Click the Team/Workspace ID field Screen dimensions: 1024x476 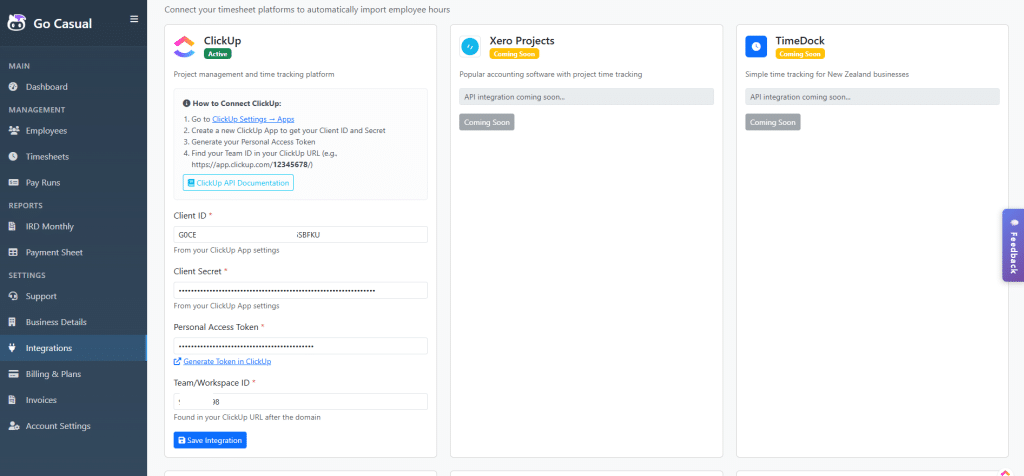pyautogui.click(x=300, y=401)
